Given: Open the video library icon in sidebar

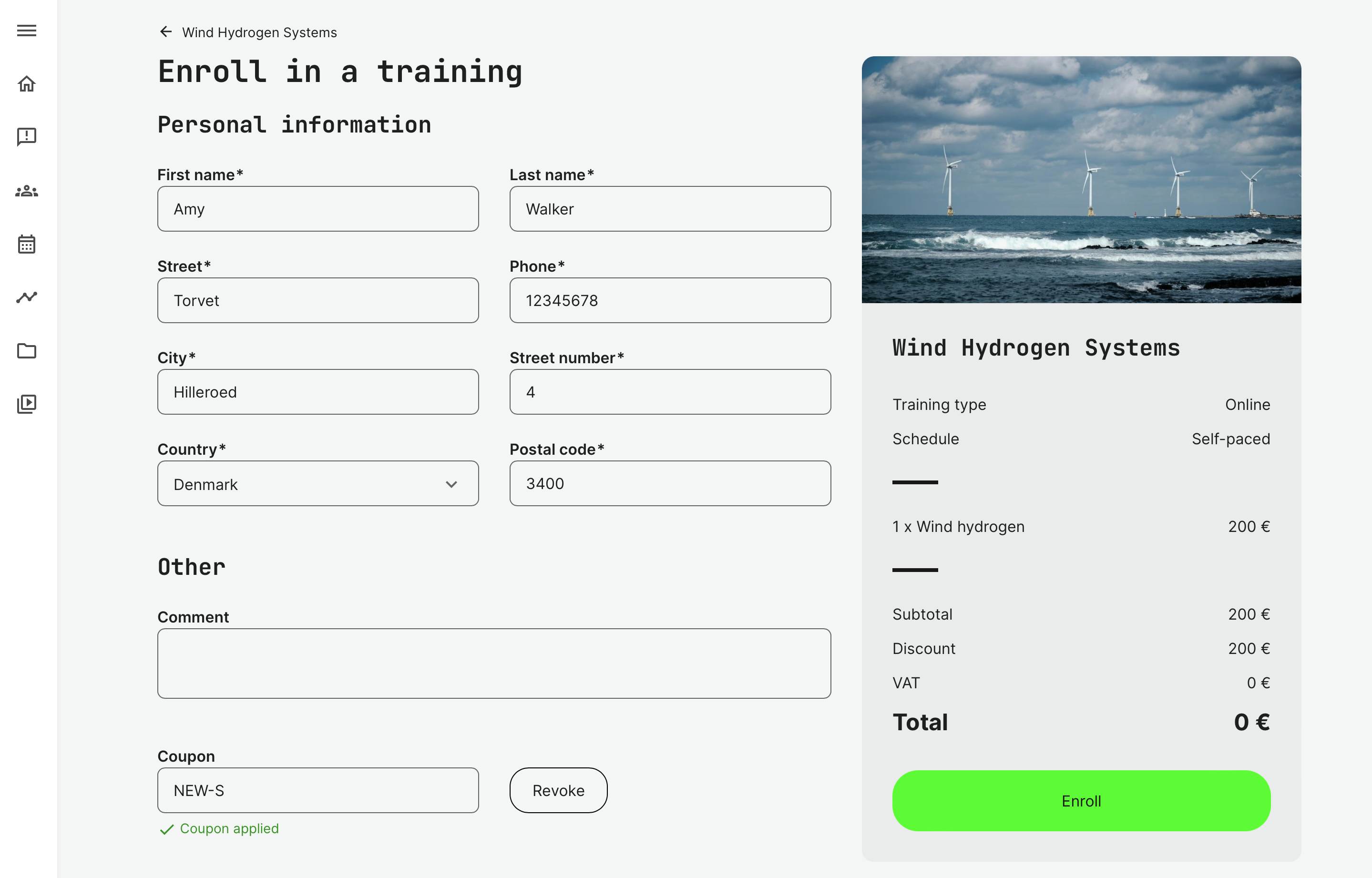Looking at the screenshot, I should (x=26, y=404).
